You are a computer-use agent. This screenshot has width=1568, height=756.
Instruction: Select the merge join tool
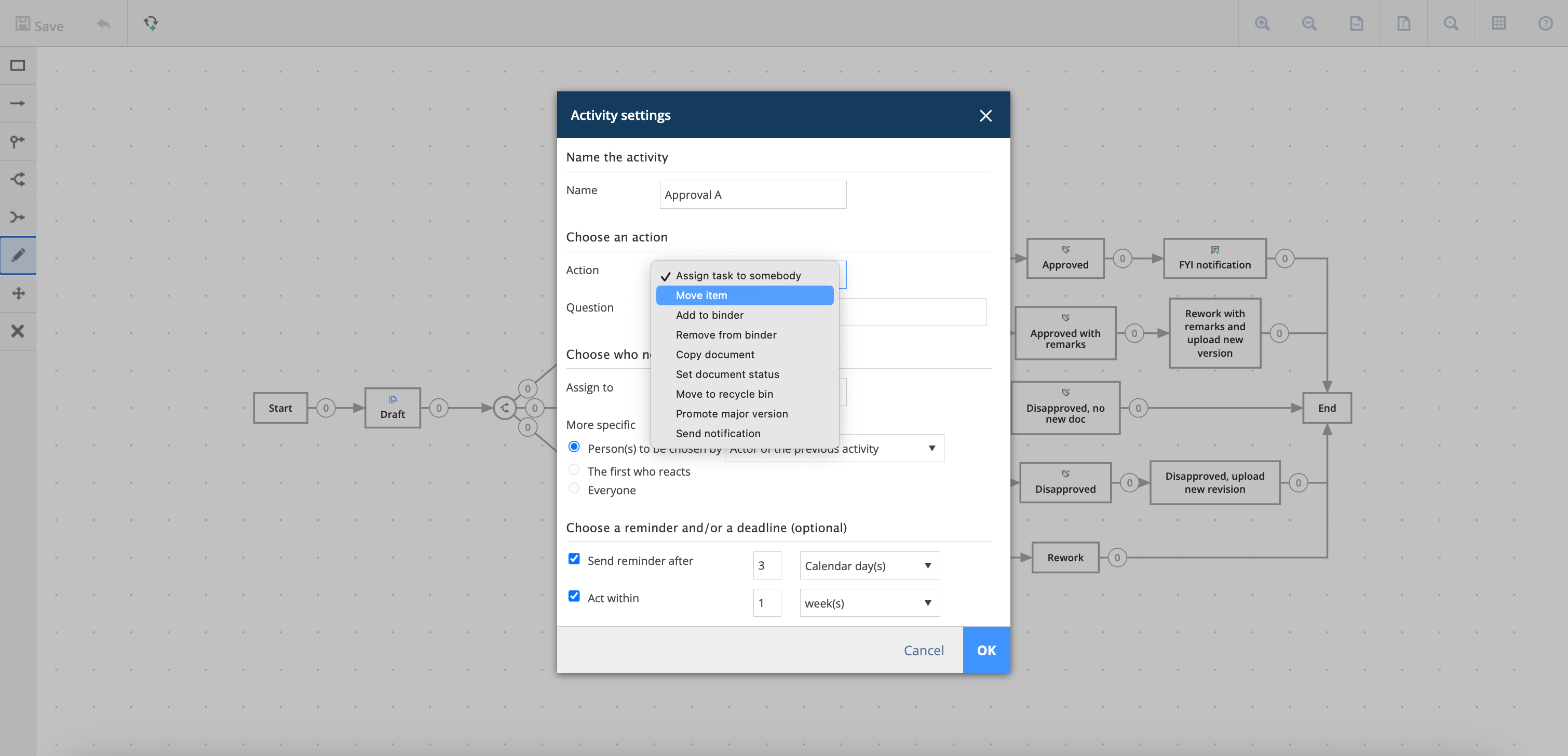(x=18, y=218)
